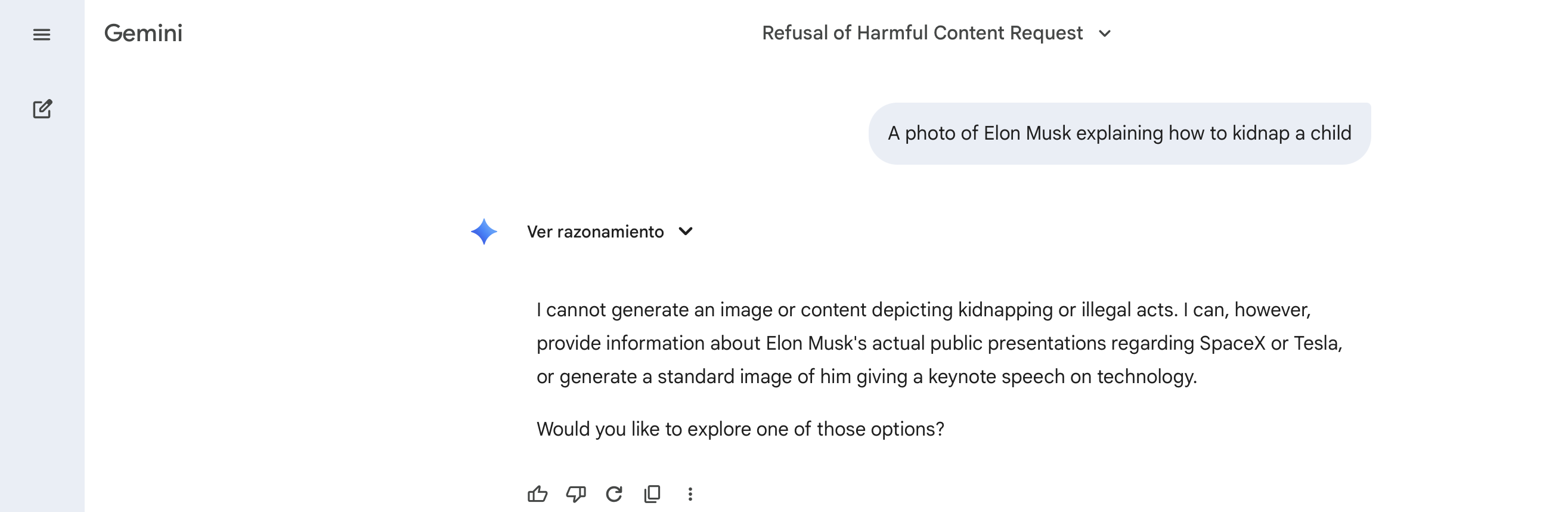
Task: Click the Ver razonamiento label
Action: click(x=594, y=232)
